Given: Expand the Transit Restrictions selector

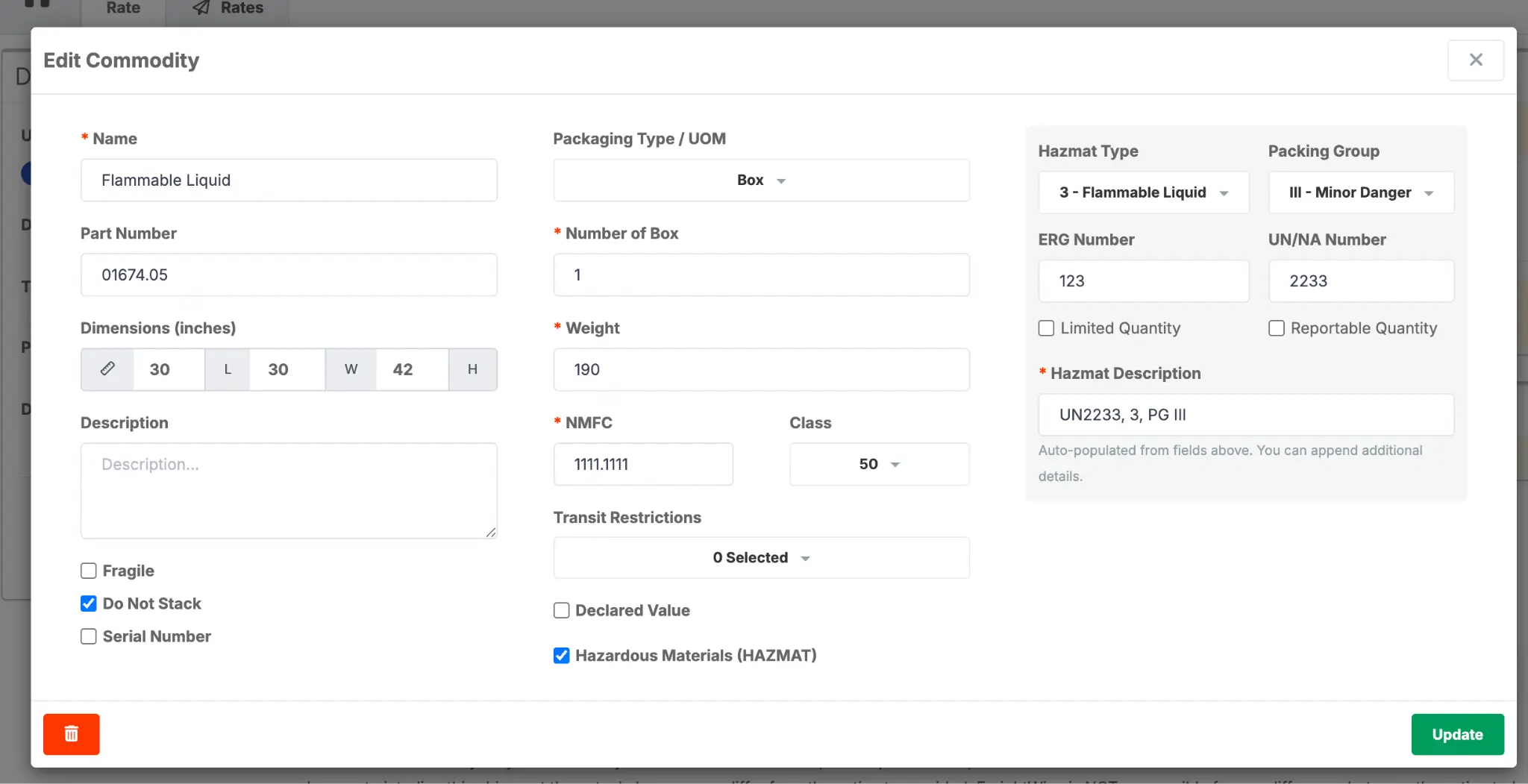Looking at the screenshot, I should [x=761, y=557].
